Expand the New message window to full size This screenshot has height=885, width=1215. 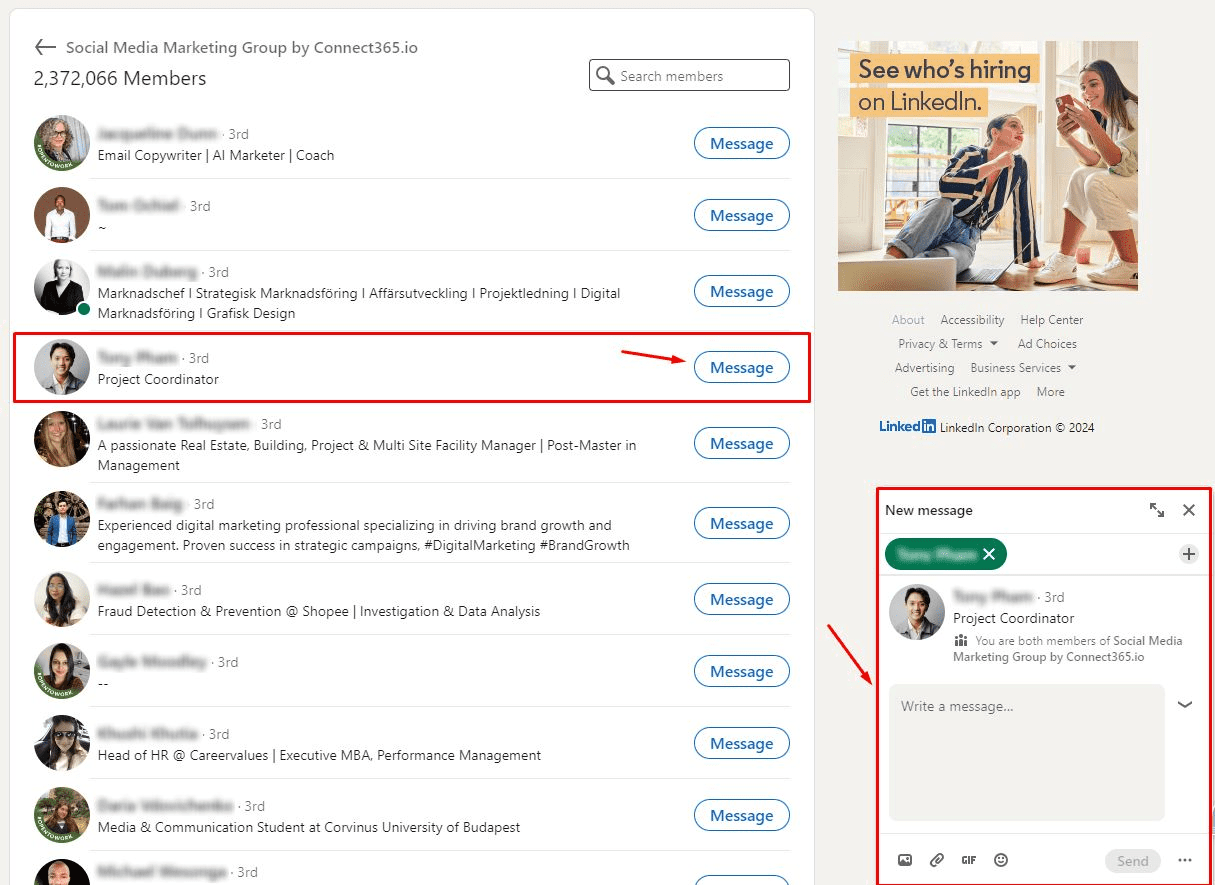1157,510
